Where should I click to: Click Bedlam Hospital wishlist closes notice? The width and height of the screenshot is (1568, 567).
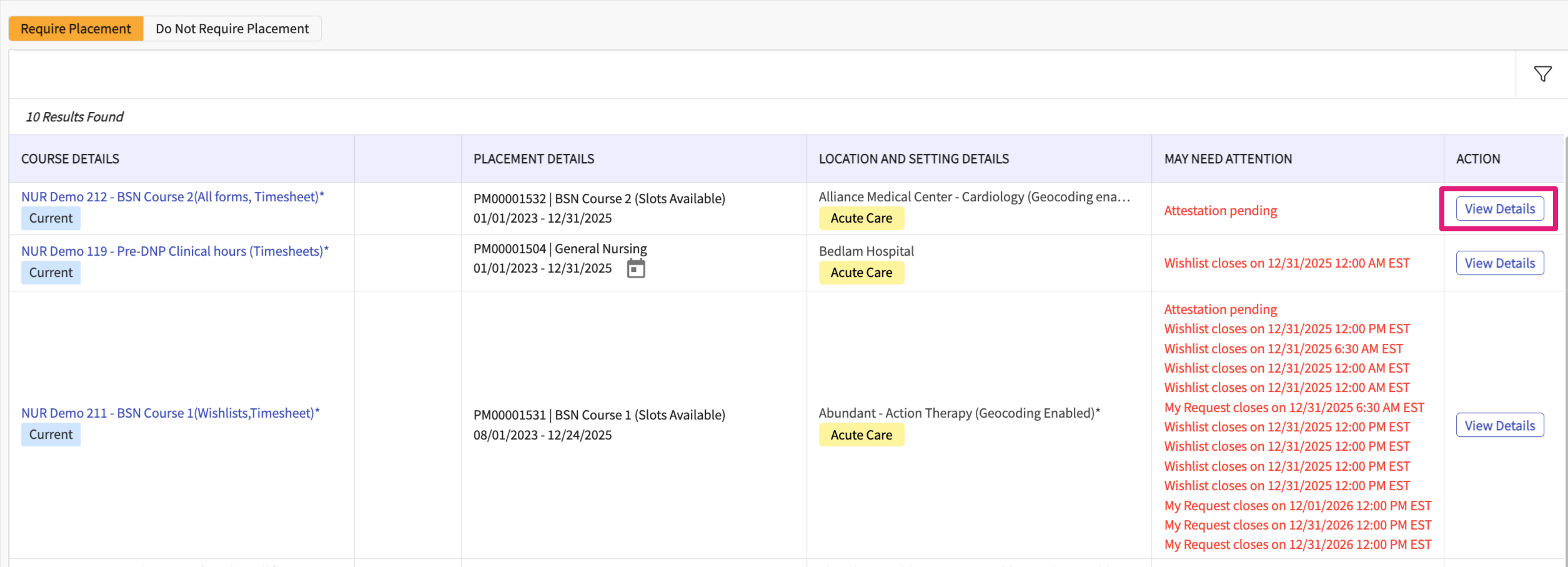(x=1286, y=263)
